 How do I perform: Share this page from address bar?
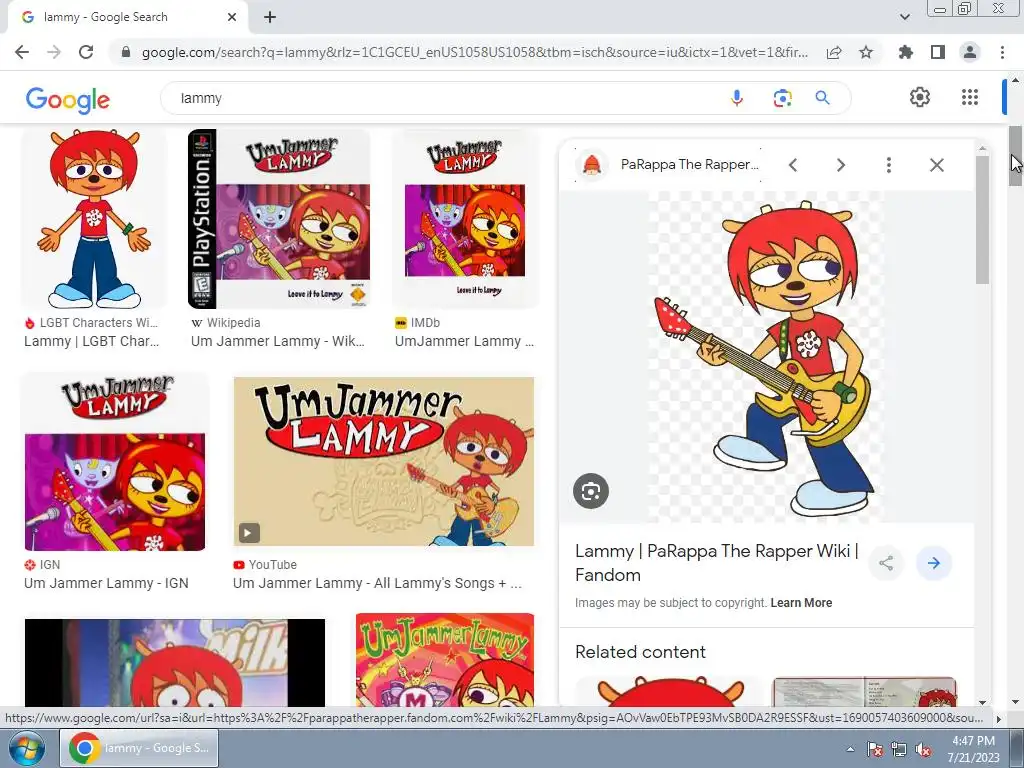click(834, 52)
